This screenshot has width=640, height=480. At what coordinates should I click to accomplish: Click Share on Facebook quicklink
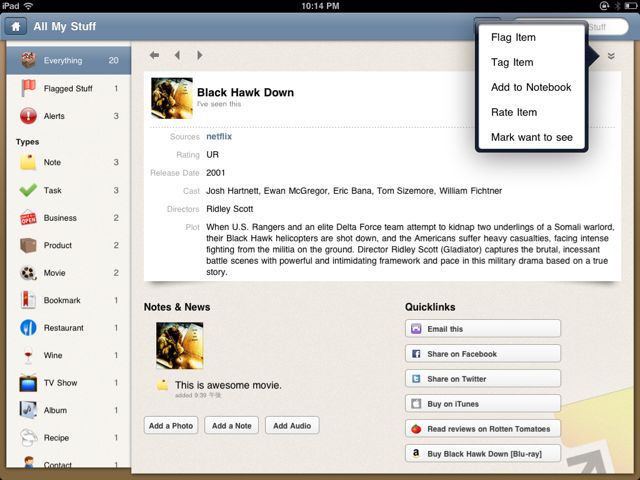pos(483,354)
